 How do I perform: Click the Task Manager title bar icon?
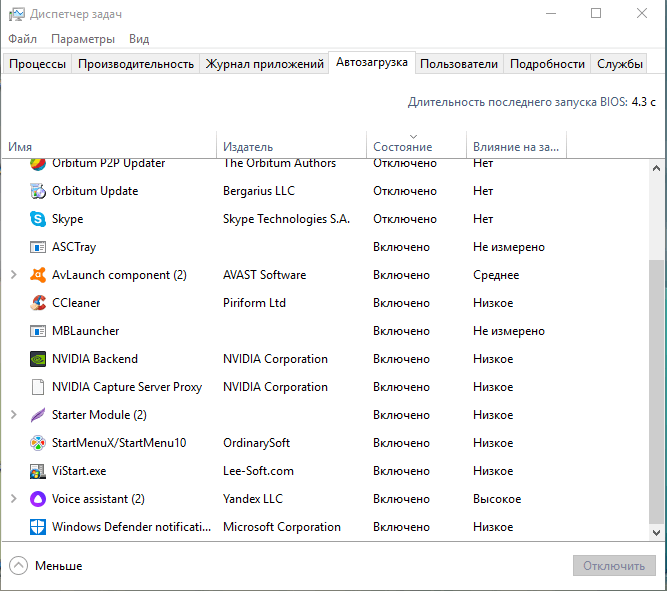click(17, 14)
